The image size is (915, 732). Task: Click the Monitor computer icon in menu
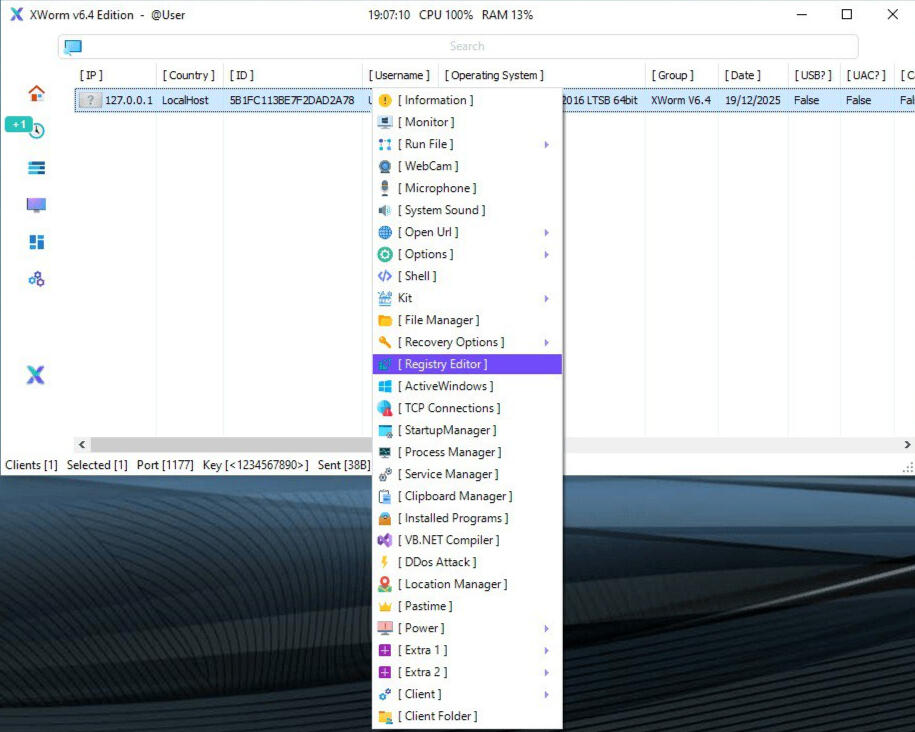385,122
